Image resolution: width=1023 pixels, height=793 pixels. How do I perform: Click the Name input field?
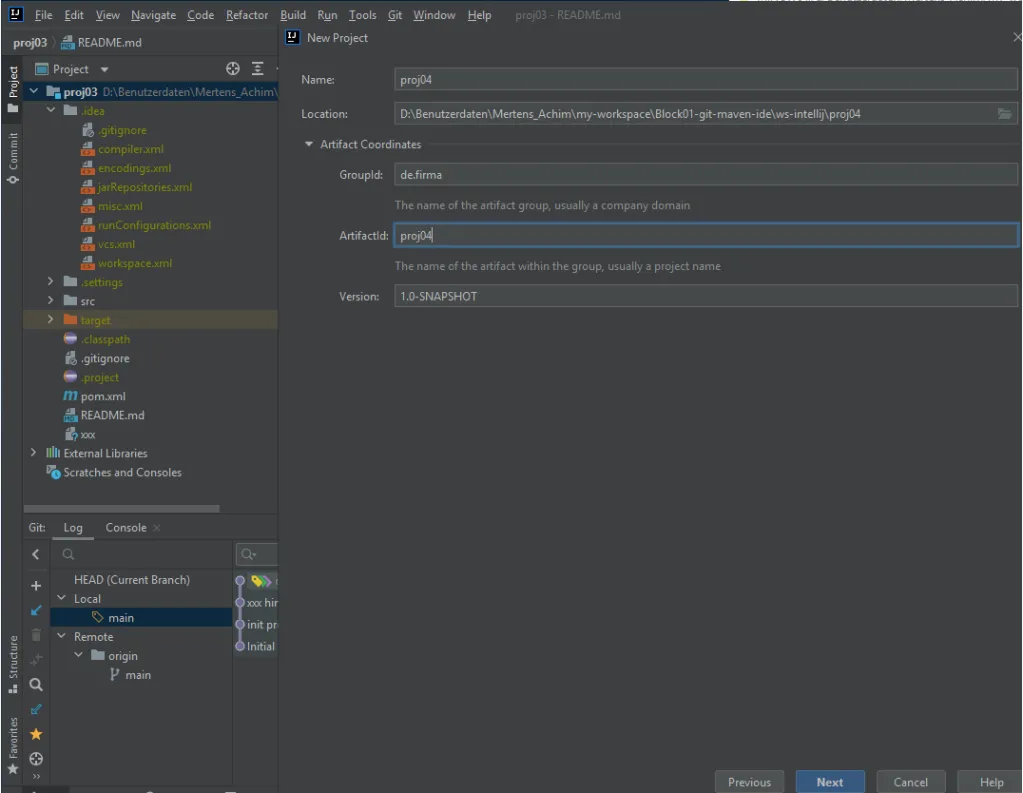[705, 80]
